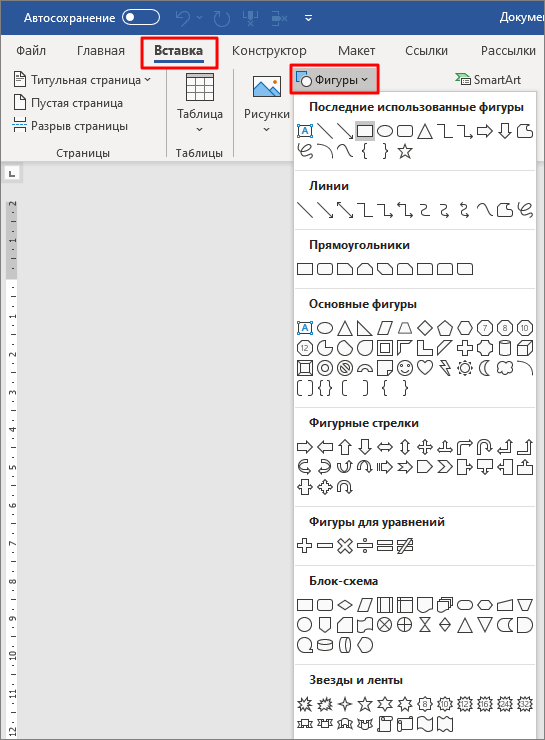Choose the plus sign in equation shapes
Image resolution: width=545 pixels, height=740 pixels.
[x=305, y=546]
